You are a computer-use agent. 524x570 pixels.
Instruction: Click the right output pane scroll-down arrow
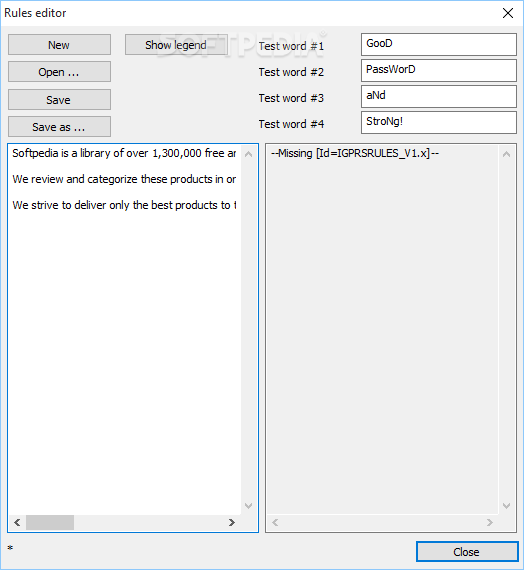click(506, 506)
